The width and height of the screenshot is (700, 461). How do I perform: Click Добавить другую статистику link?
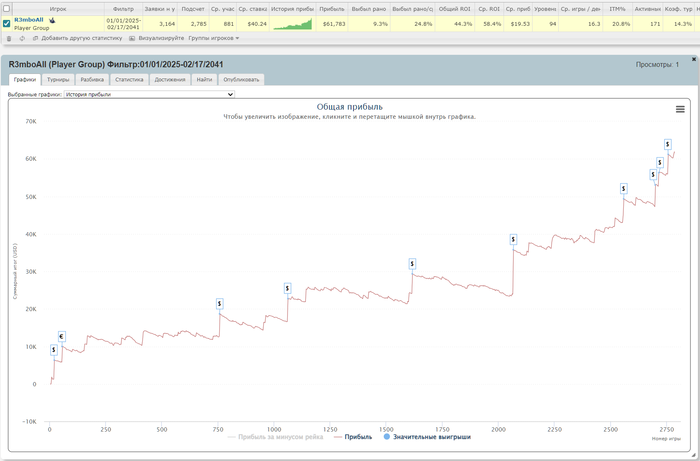pyautogui.click(x=81, y=38)
